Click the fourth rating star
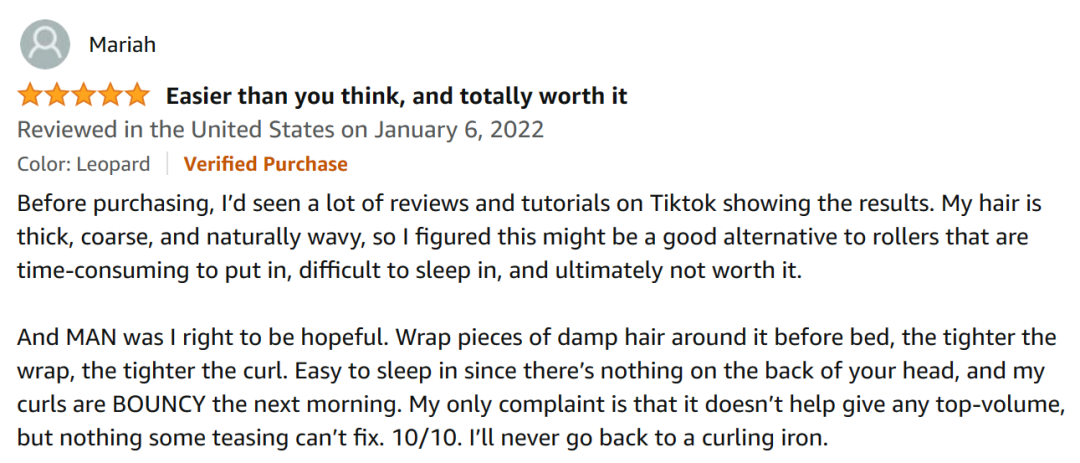The width and height of the screenshot is (1080, 463). [111, 96]
